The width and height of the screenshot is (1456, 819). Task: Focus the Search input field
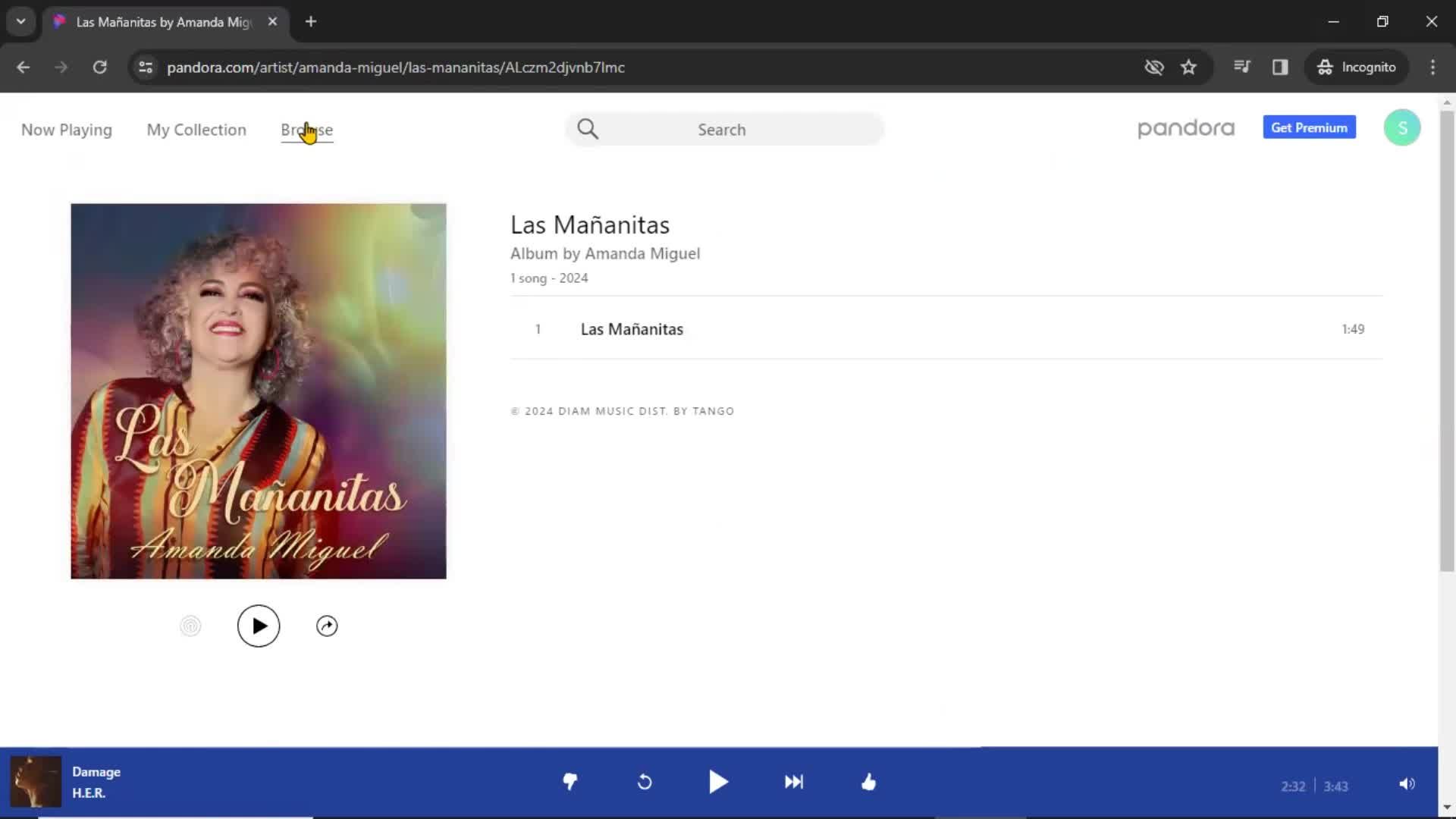point(724,129)
